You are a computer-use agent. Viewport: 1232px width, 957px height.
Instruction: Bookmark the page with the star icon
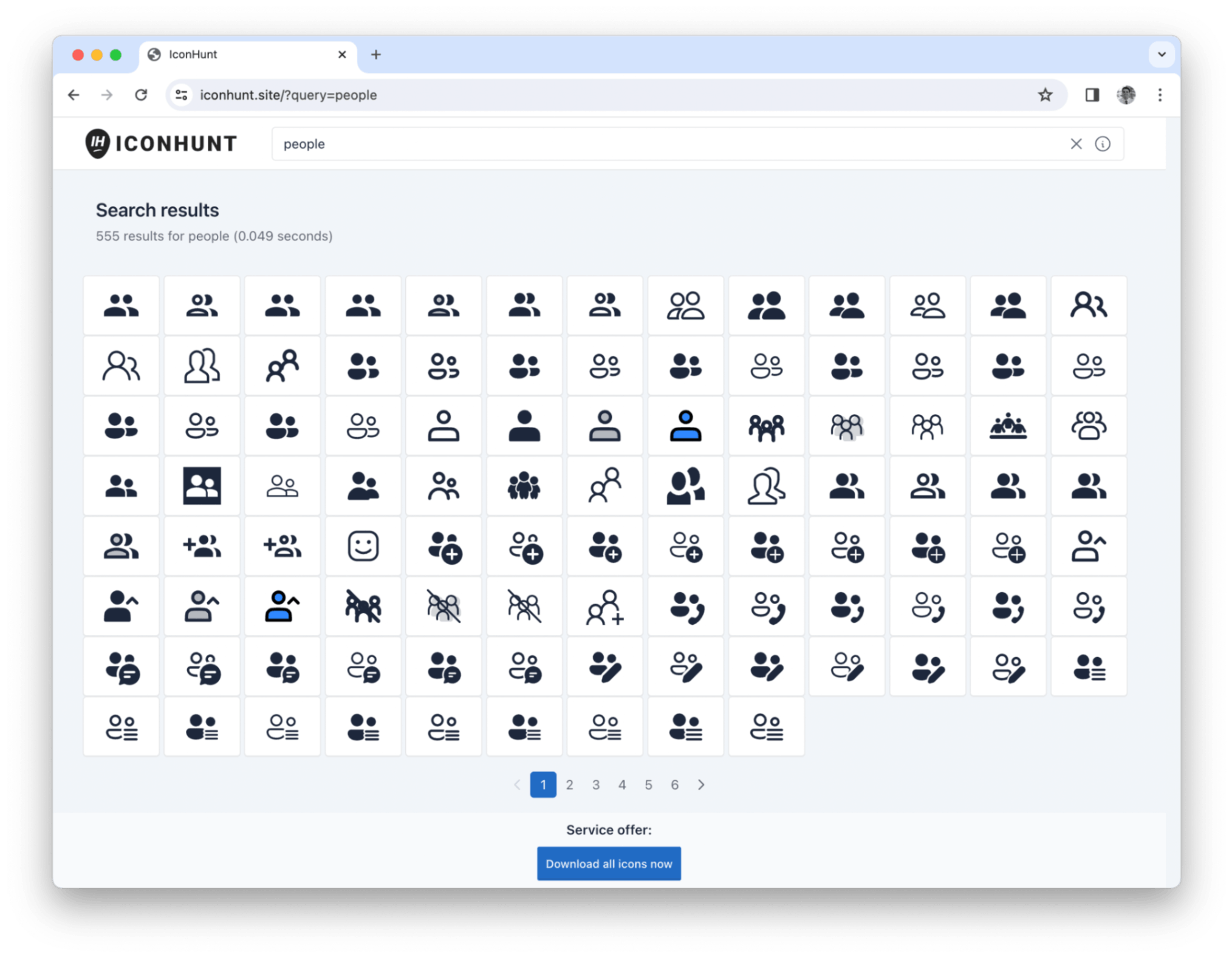pos(1045,95)
